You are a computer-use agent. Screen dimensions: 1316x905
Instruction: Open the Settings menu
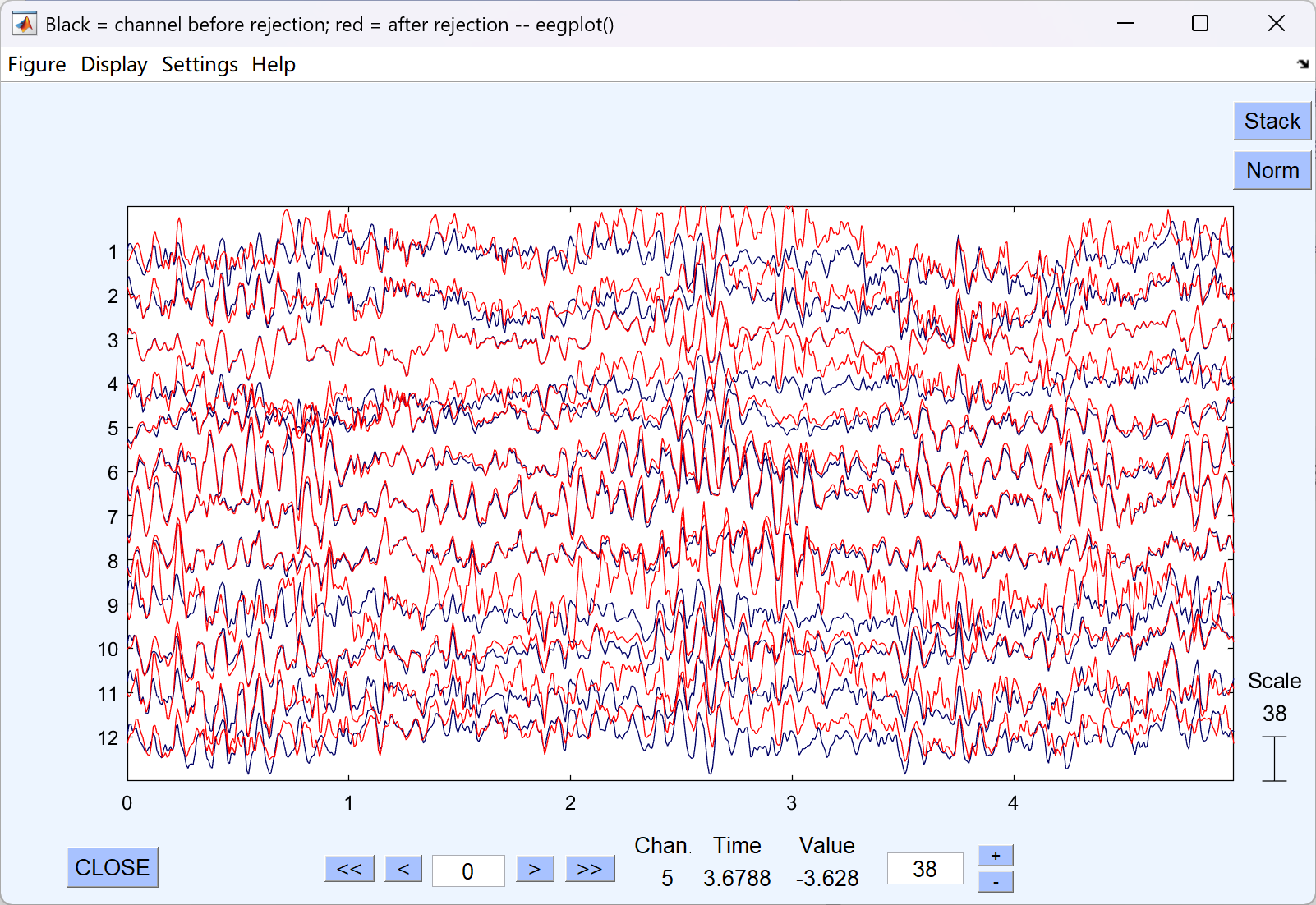coord(200,64)
